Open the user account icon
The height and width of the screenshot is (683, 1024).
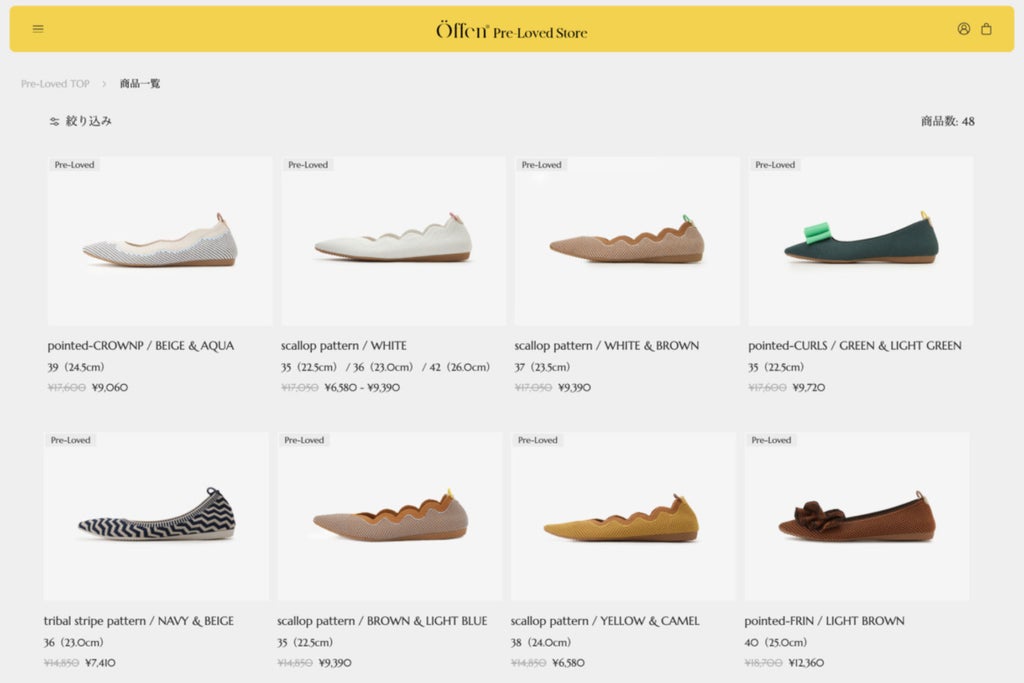[x=963, y=29]
